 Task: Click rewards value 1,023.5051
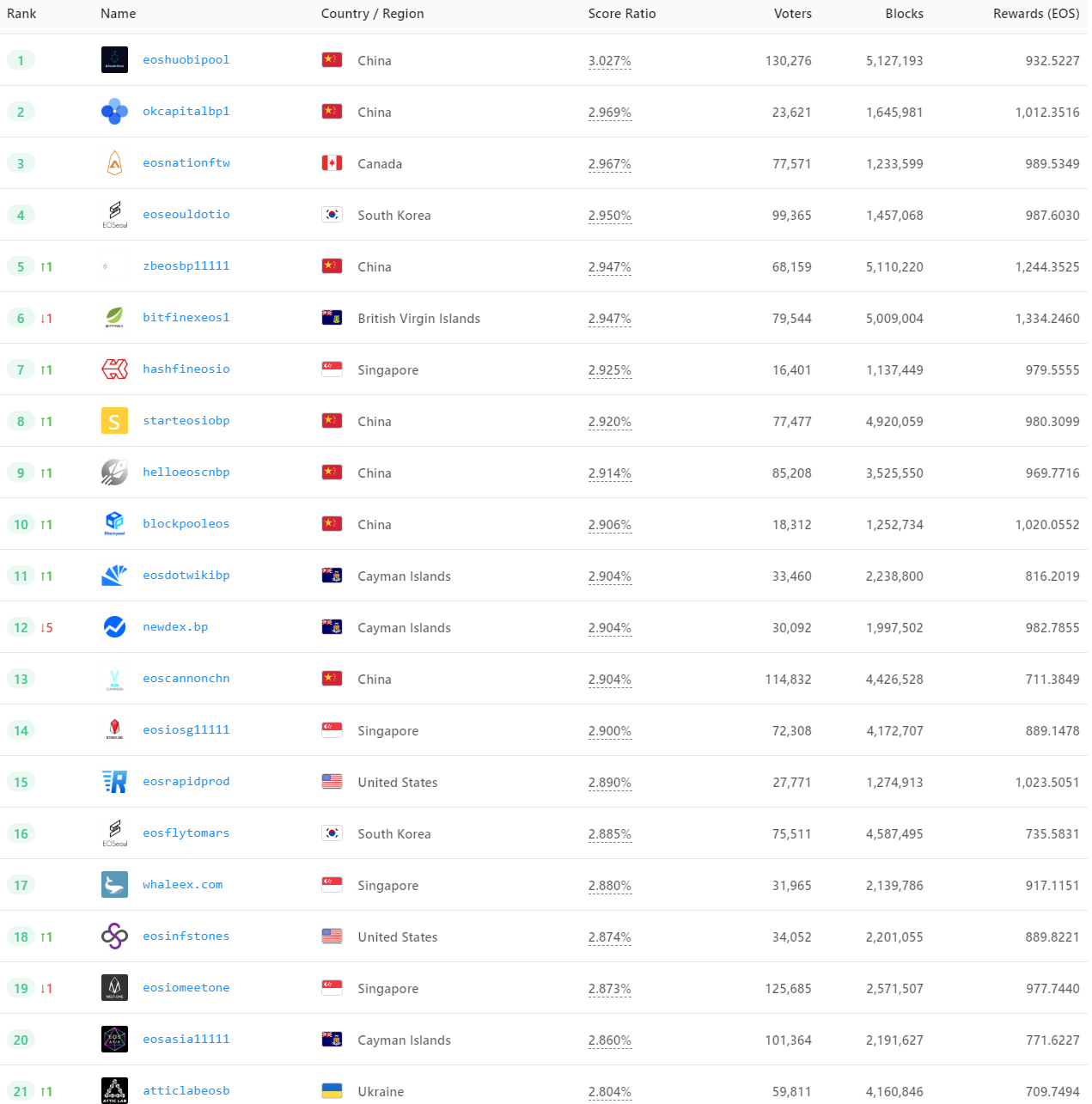pyautogui.click(x=1047, y=783)
